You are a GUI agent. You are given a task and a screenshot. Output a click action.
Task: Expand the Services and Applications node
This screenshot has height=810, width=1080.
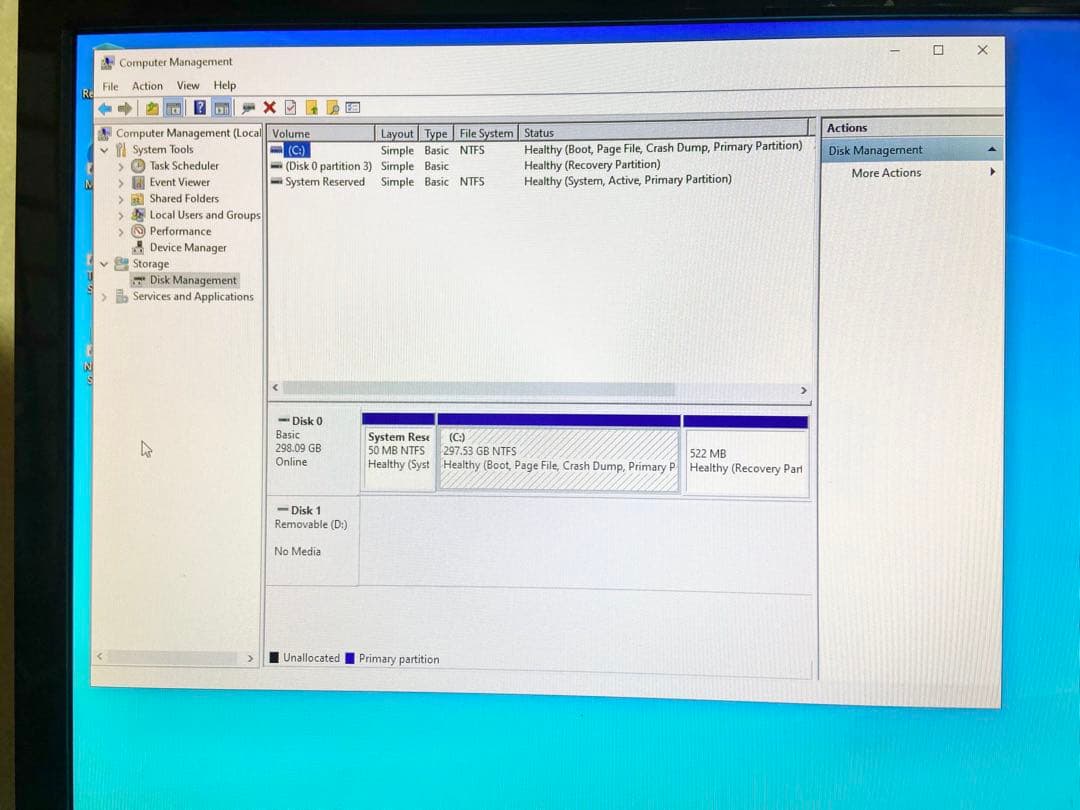coord(104,296)
